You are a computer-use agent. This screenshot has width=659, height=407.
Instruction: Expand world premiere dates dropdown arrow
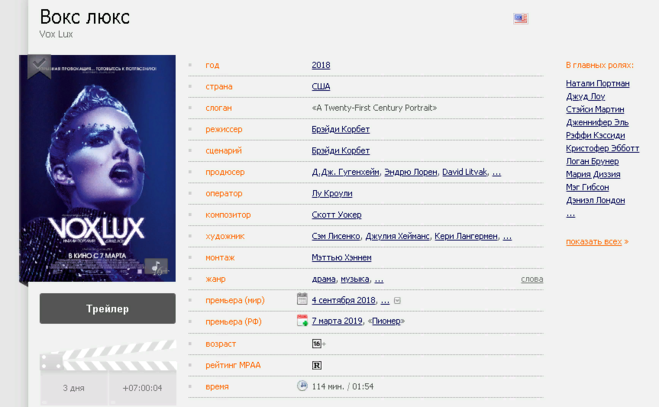click(398, 301)
